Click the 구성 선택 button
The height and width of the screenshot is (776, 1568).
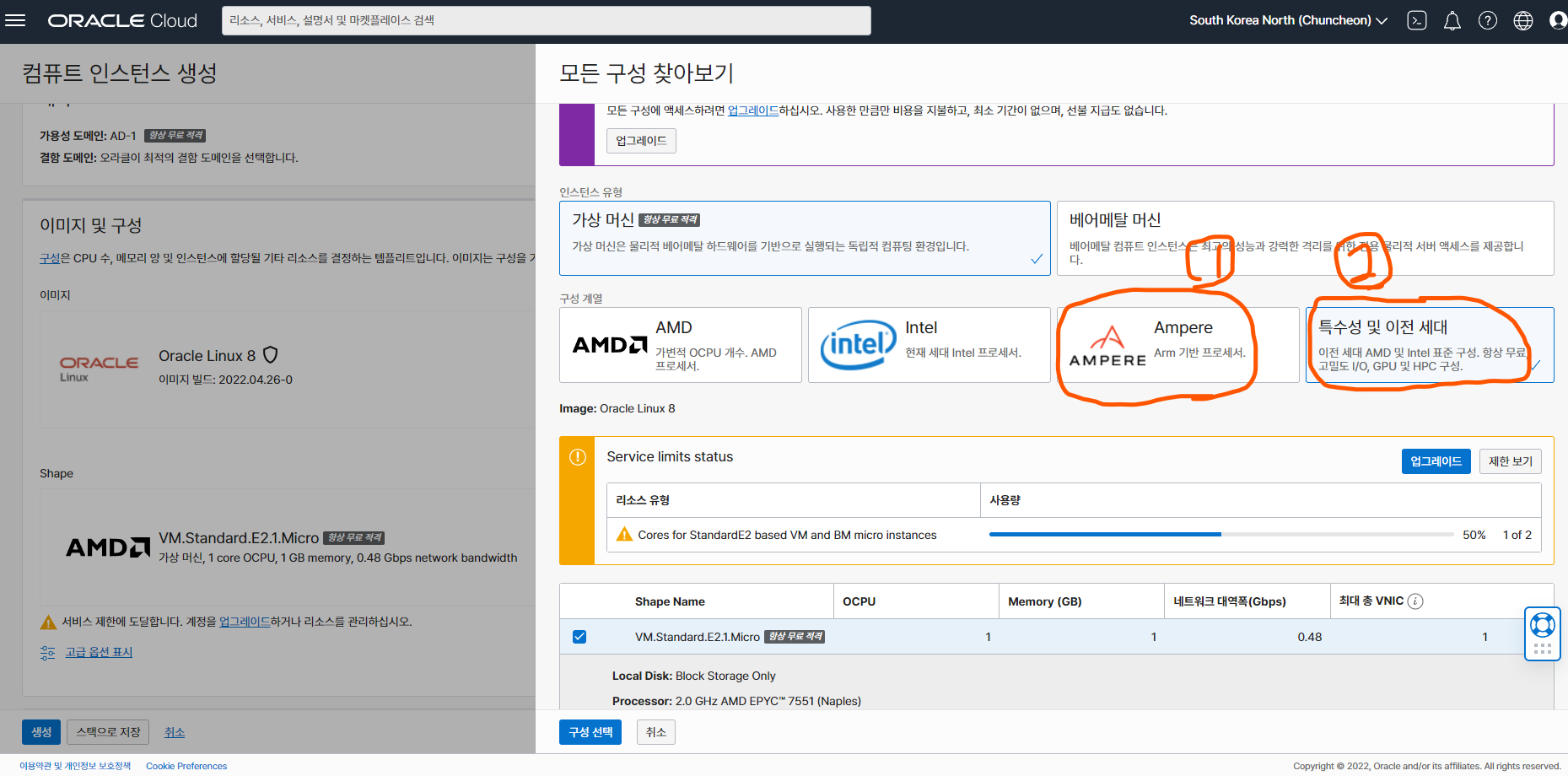(x=590, y=732)
